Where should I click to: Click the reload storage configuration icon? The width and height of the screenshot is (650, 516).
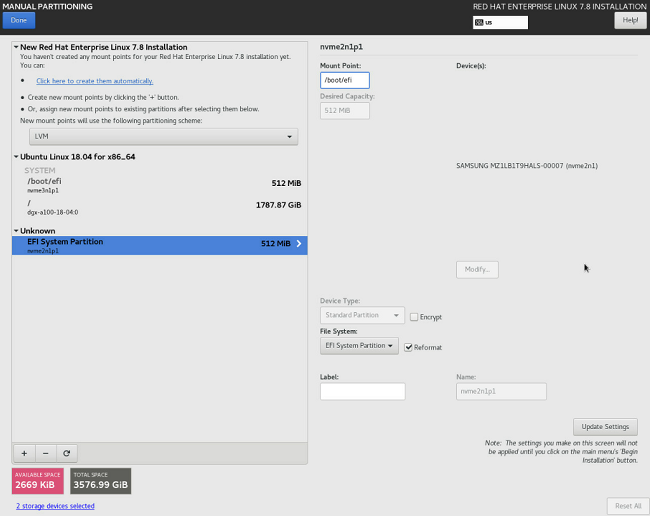[x=66, y=453]
